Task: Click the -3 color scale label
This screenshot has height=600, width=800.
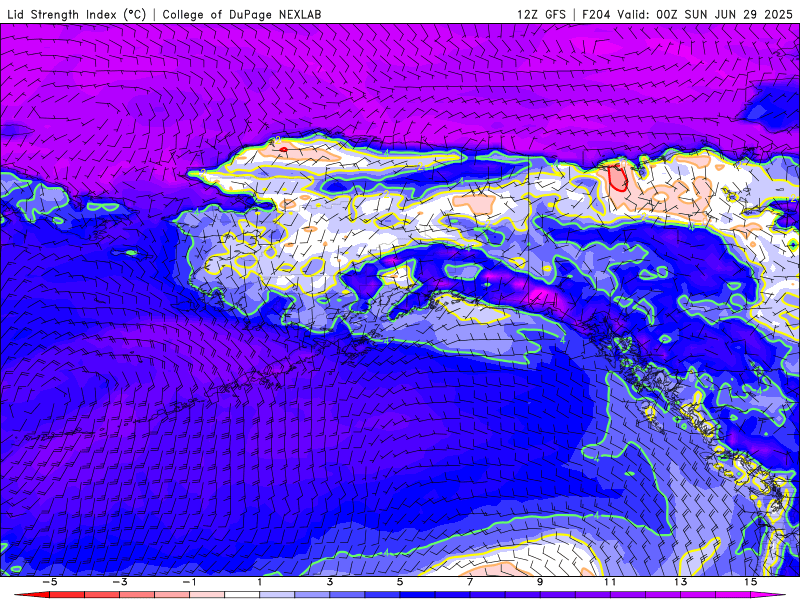Action: 120,582
